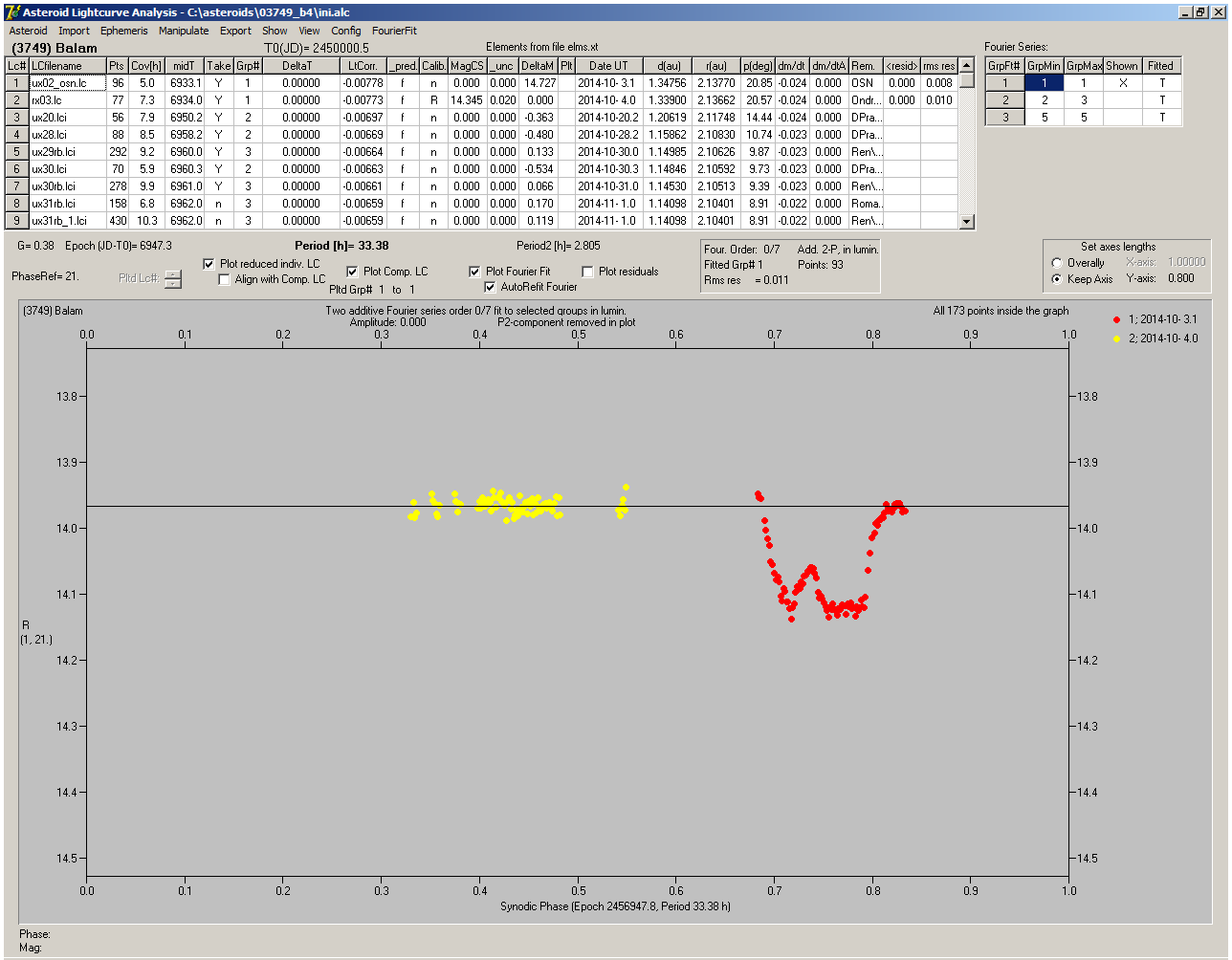Viewport: 1232px width, 960px height.
Task: Open the Import menu
Action: (x=74, y=31)
